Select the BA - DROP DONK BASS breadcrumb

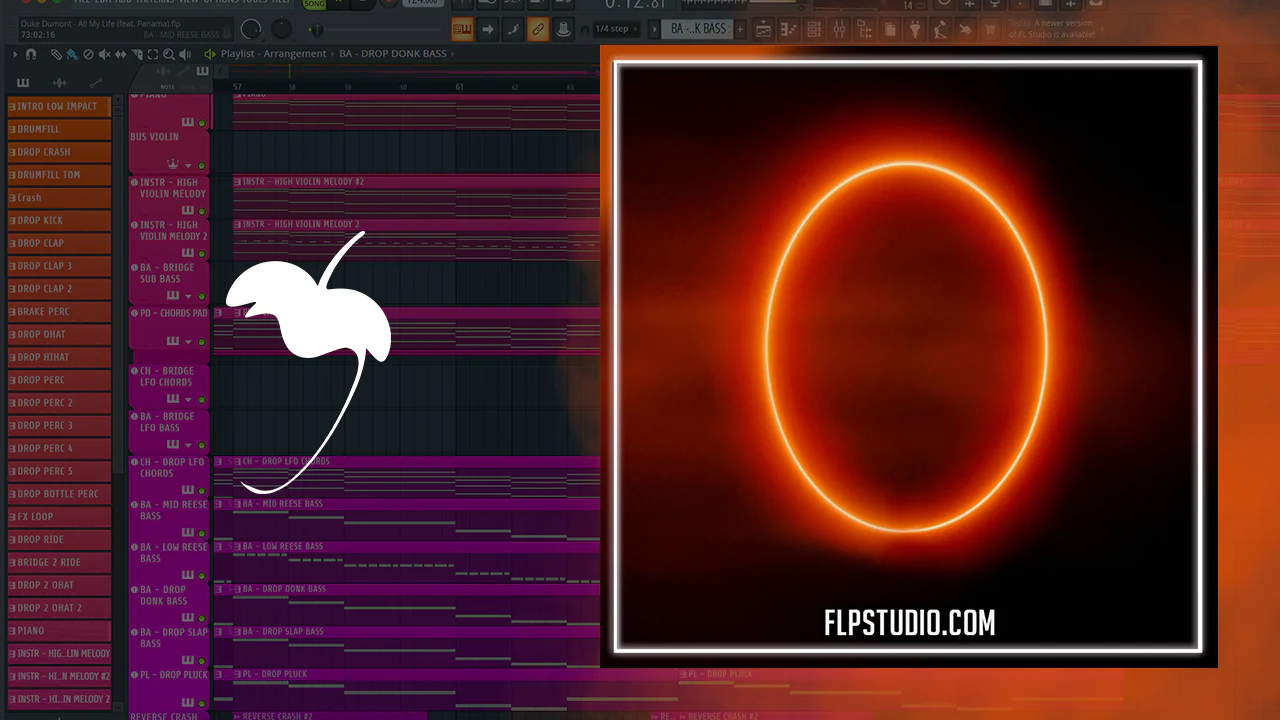(393, 54)
